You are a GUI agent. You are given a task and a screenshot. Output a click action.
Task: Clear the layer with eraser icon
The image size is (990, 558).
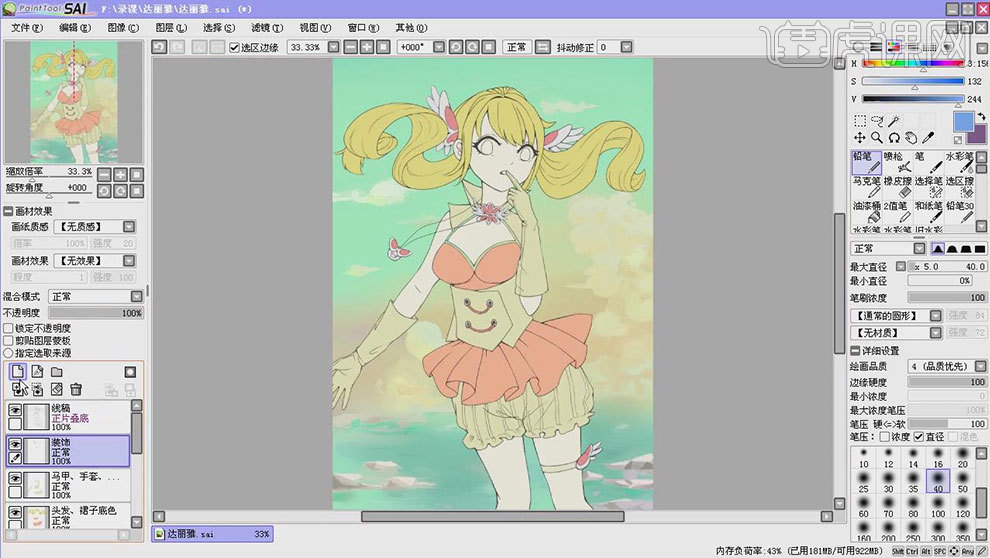[x=57, y=389]
